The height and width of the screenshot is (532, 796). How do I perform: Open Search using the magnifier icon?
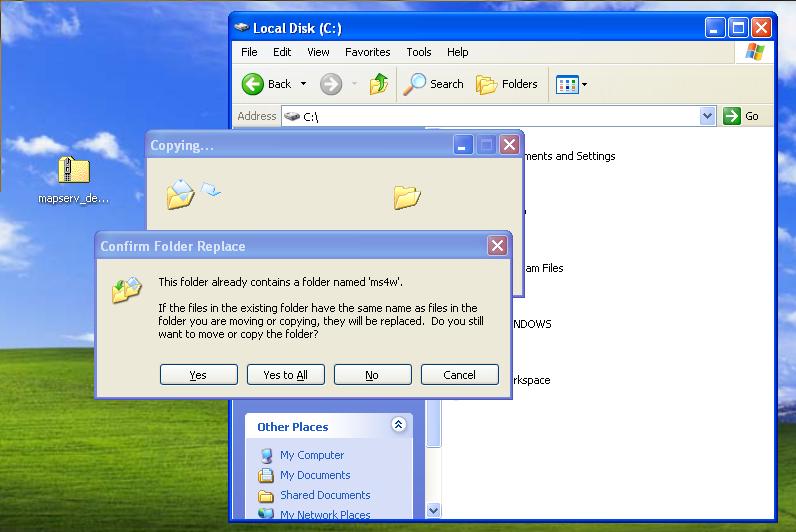click(x=415, y=84)
